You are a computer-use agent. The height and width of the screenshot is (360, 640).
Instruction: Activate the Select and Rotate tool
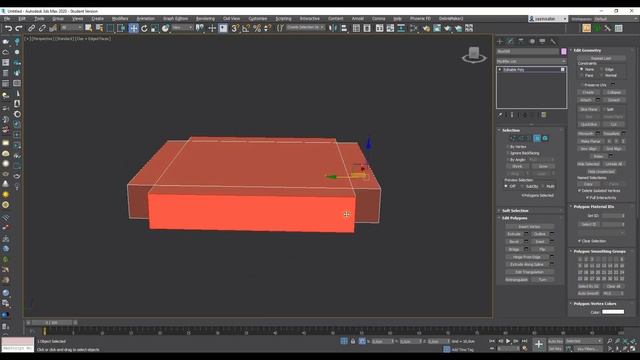coord(144,28)
